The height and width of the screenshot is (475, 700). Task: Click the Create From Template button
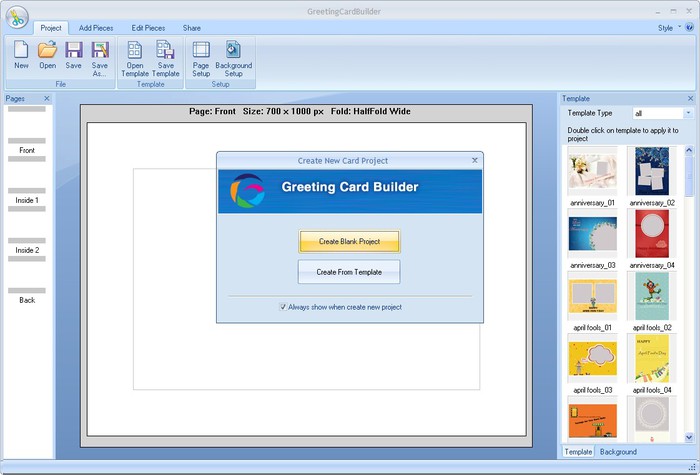point(349,272)
